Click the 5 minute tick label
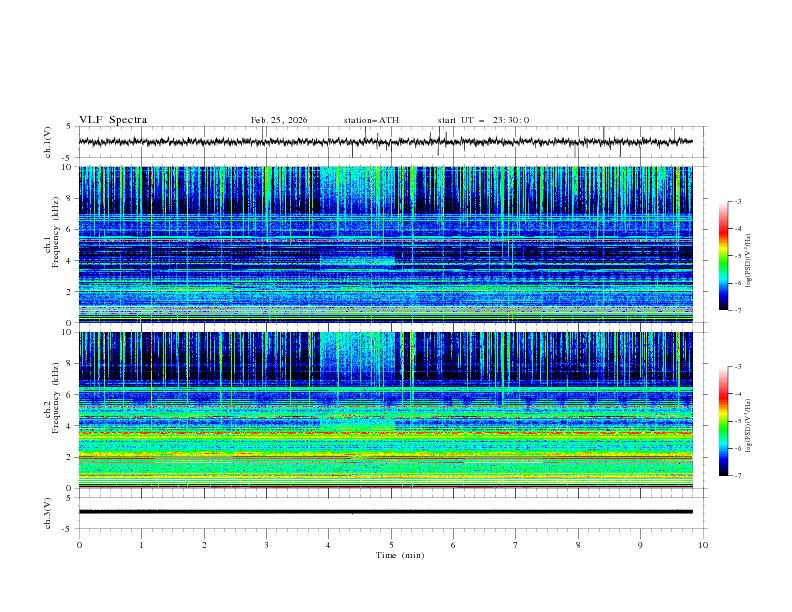 (391, 544)
